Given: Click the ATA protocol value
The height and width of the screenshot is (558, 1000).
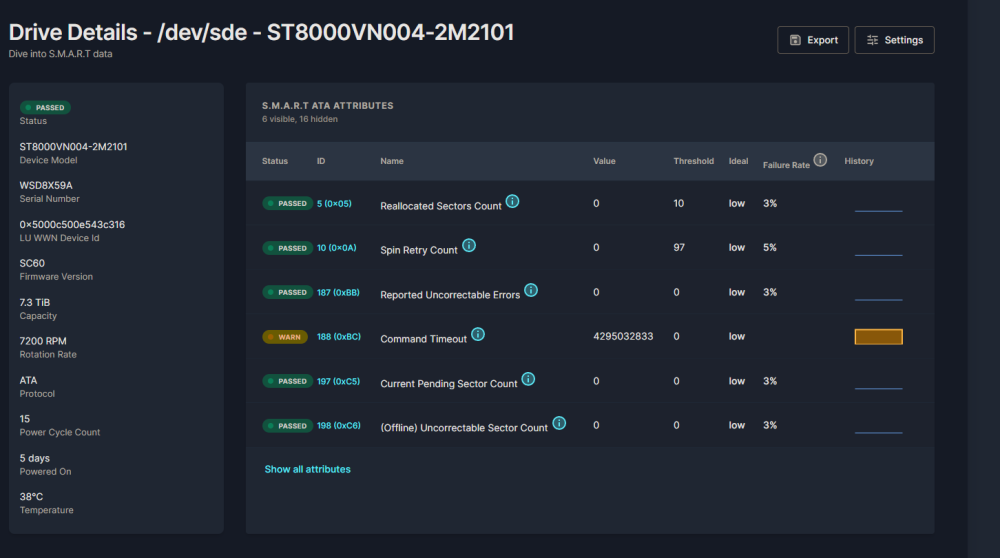Looking at the screenshot, I should pos(28,380).
